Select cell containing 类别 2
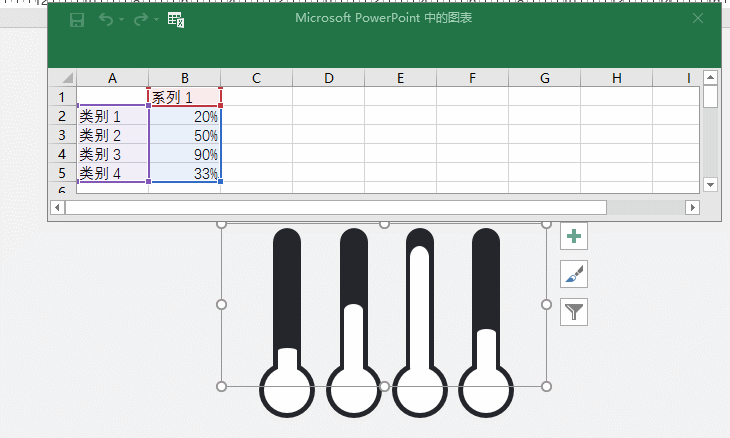 (x=112, y=135)
